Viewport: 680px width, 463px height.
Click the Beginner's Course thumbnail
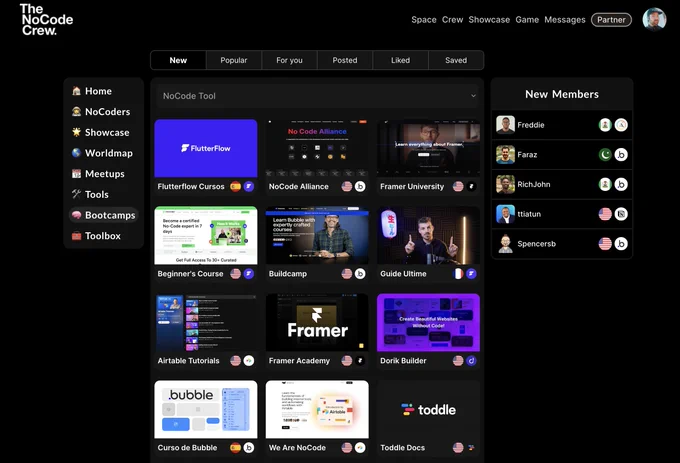(206, 235)
